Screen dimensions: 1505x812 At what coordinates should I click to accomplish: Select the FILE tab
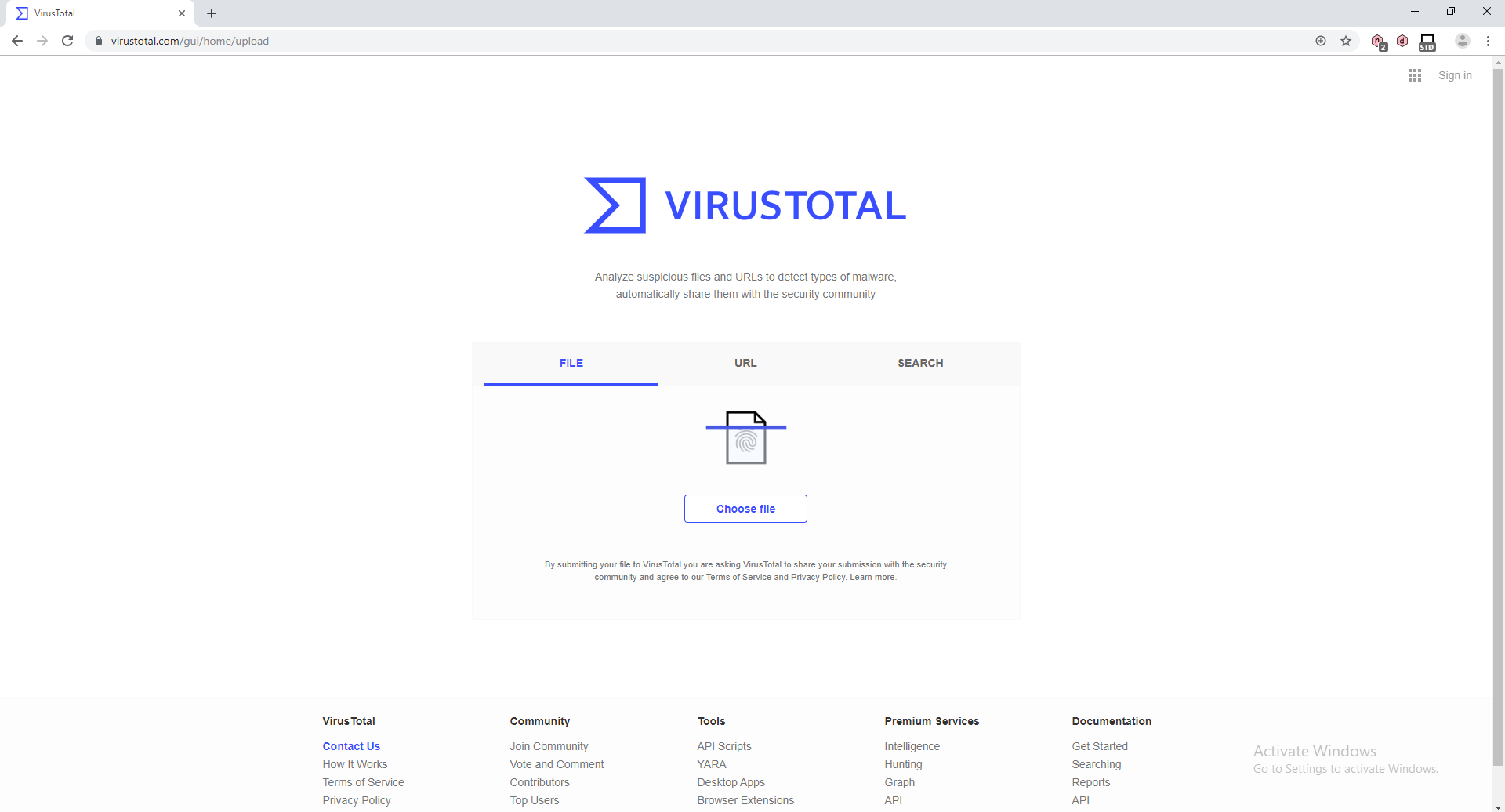point(571,363)
